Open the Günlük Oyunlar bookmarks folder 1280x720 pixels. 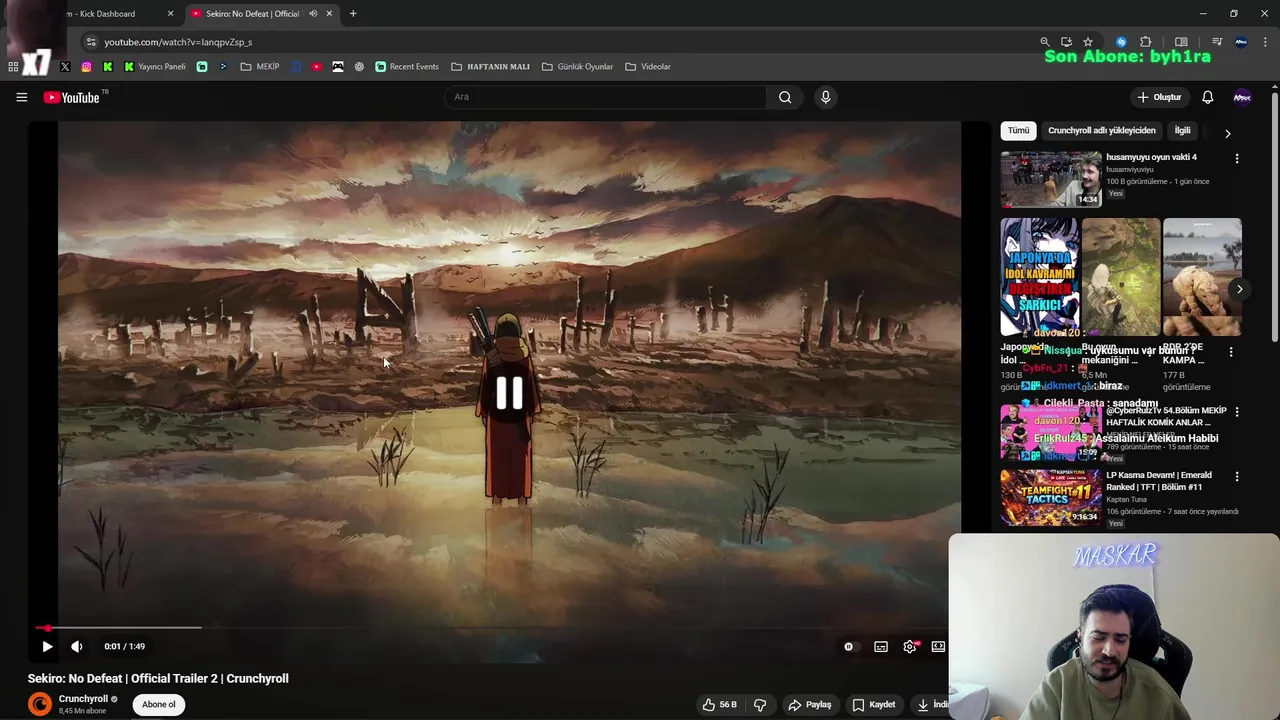click(577, 67)
